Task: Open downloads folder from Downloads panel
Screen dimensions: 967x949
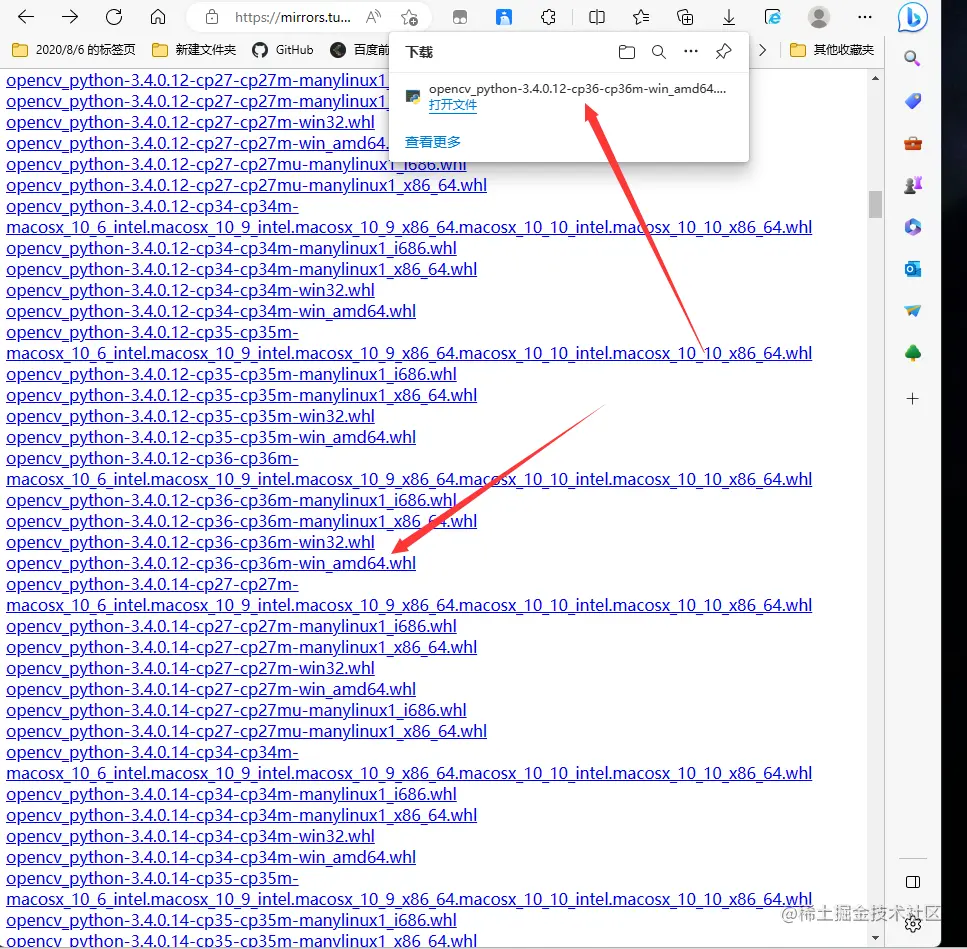Action: 627,52
